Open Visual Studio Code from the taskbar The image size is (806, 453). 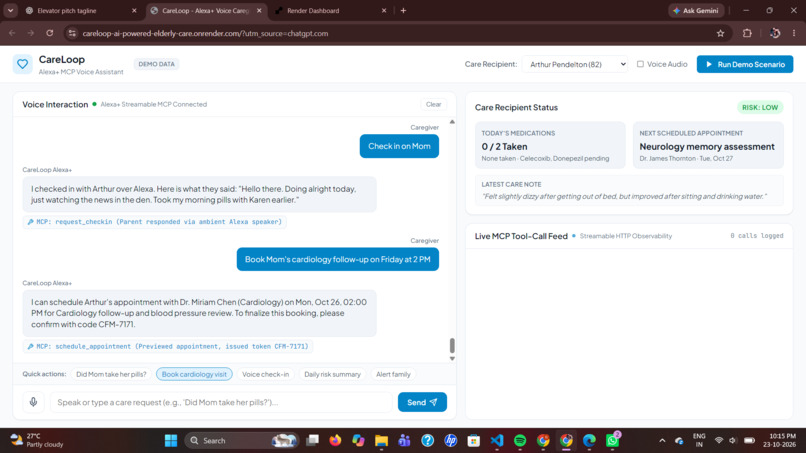pos(497,441)
